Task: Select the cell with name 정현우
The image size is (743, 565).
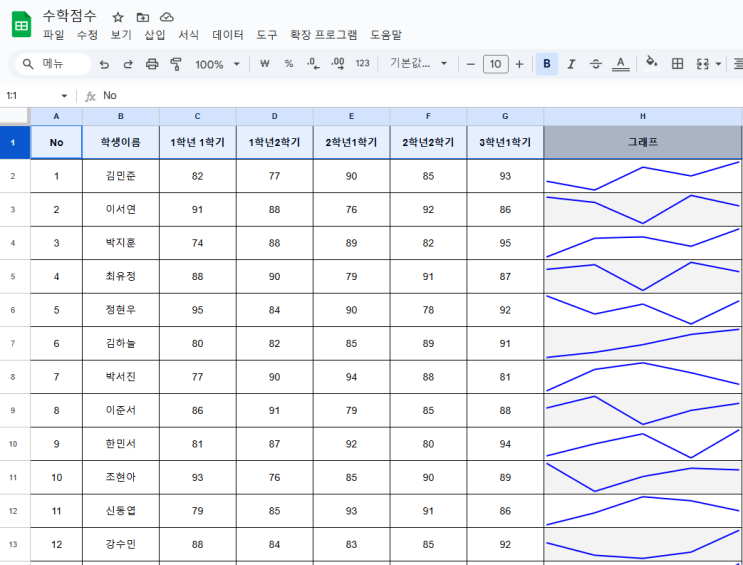Action: pos(121,310)
